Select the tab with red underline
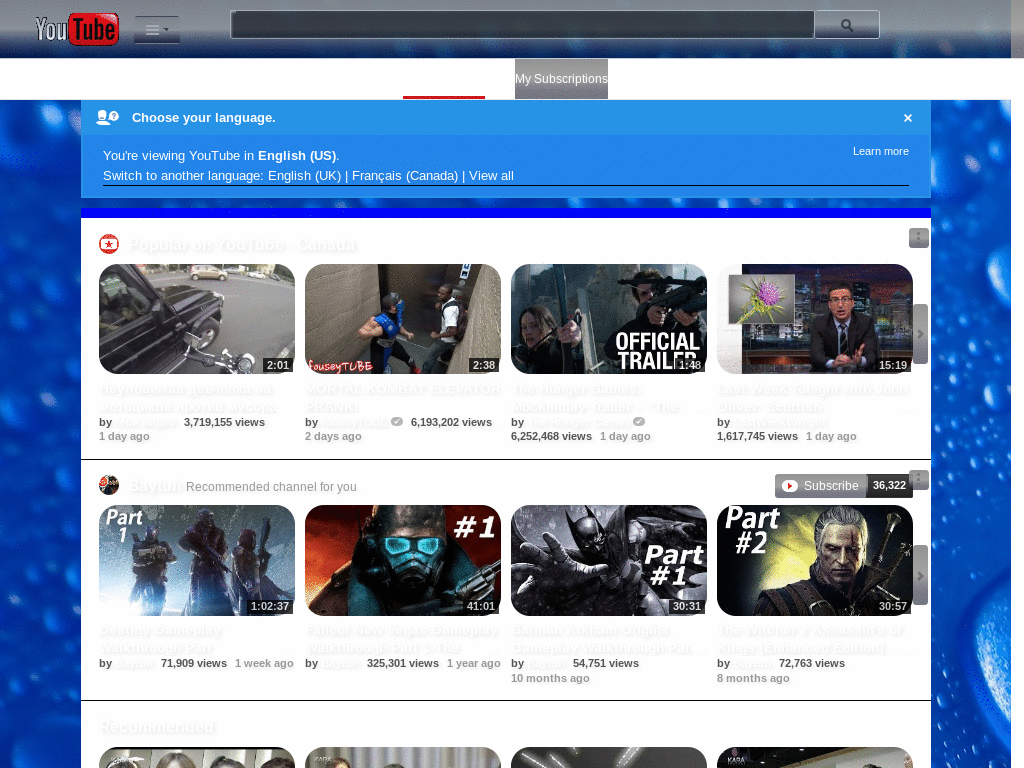The width and height of the screenshot is (1024, 768). (x=444, y=80)
